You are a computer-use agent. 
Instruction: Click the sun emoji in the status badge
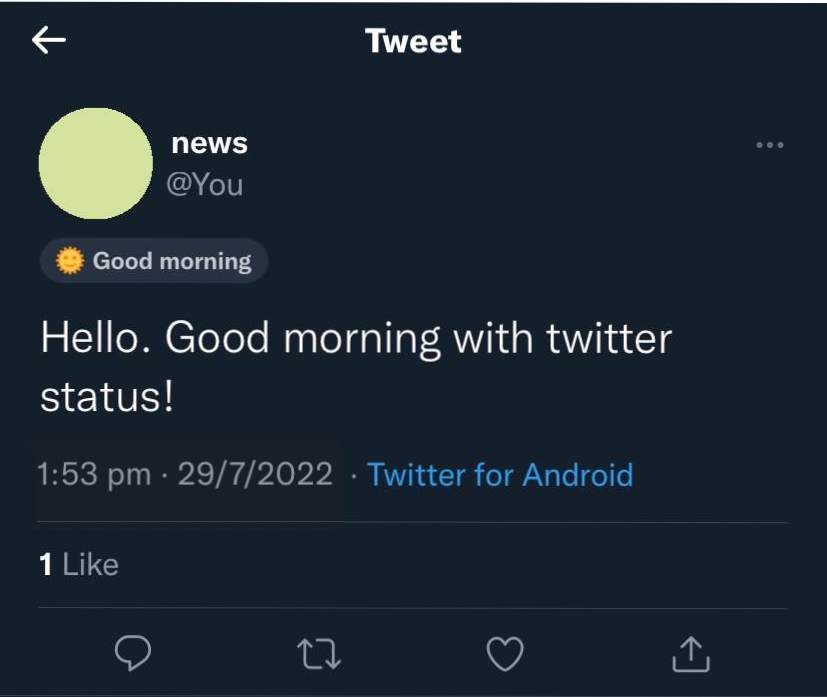69,261
